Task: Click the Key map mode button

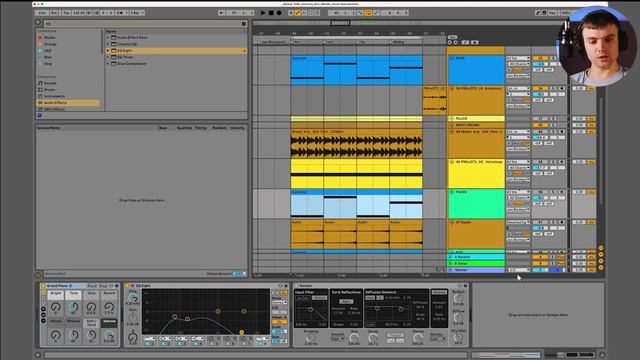Action: (552, 13)
